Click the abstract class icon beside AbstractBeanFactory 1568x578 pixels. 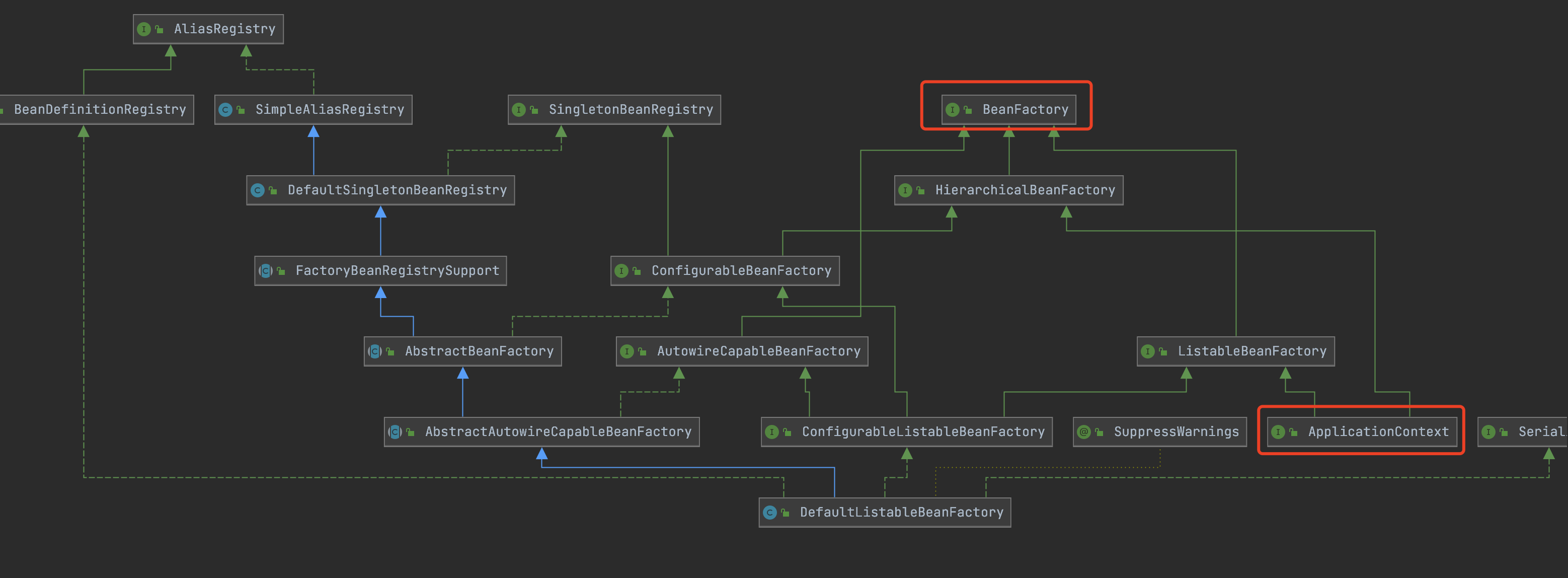(x=375, y=351)
